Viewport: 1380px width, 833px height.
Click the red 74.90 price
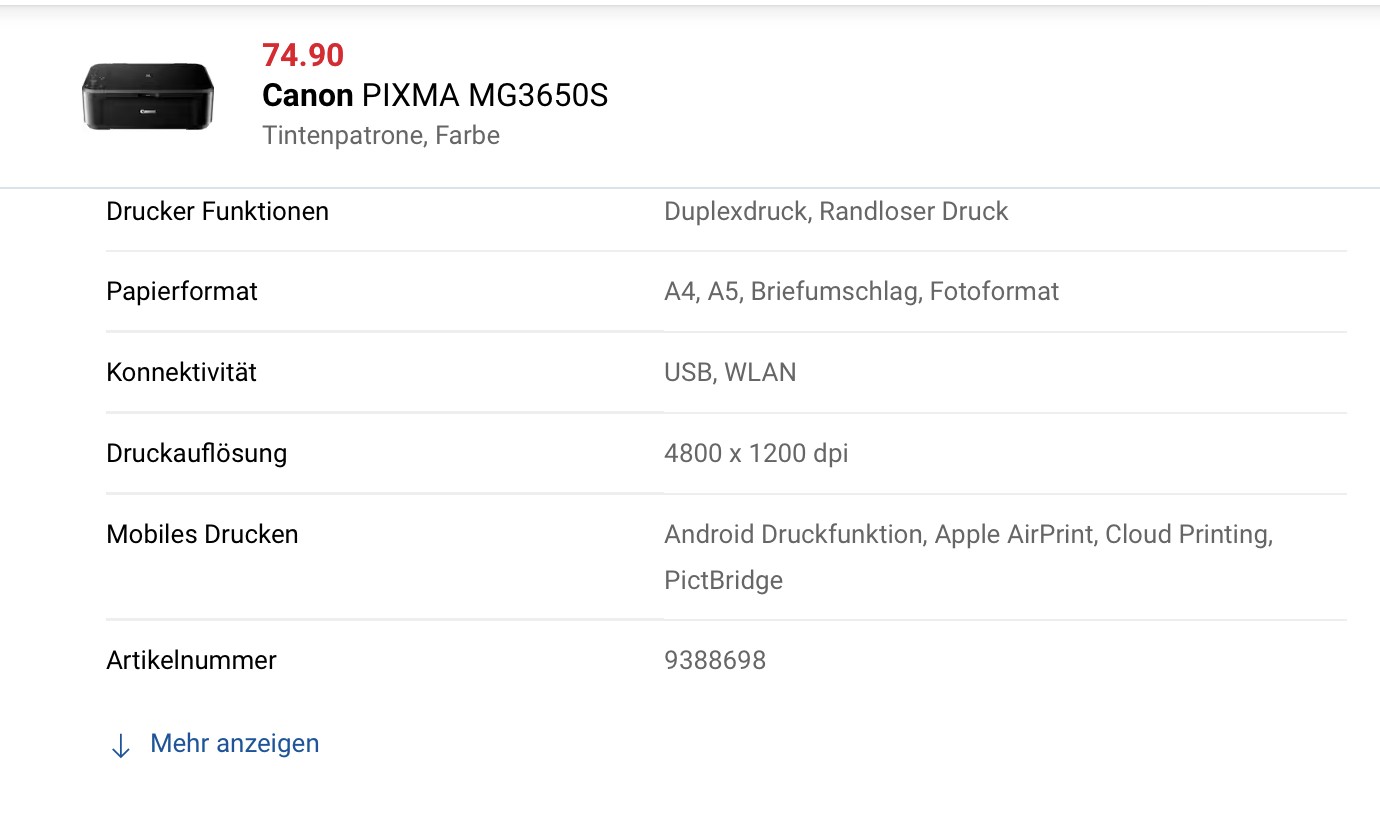(x=303, y=55)
